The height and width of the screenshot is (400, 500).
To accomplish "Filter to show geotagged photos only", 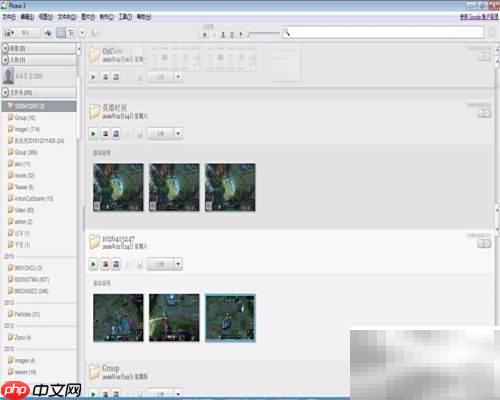I will (x=241, y=34).
